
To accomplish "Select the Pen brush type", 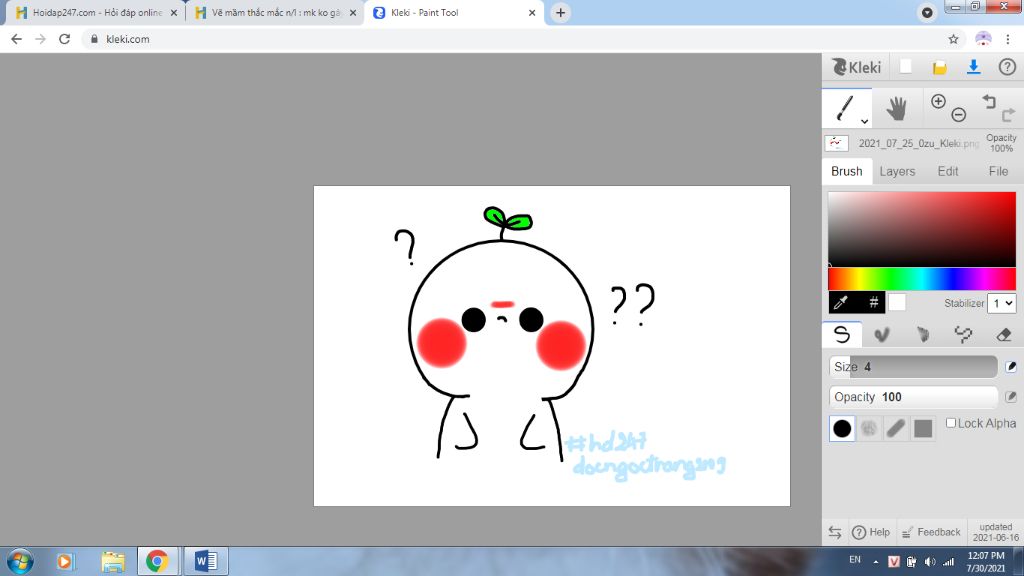I will click(x=842, y=334).
